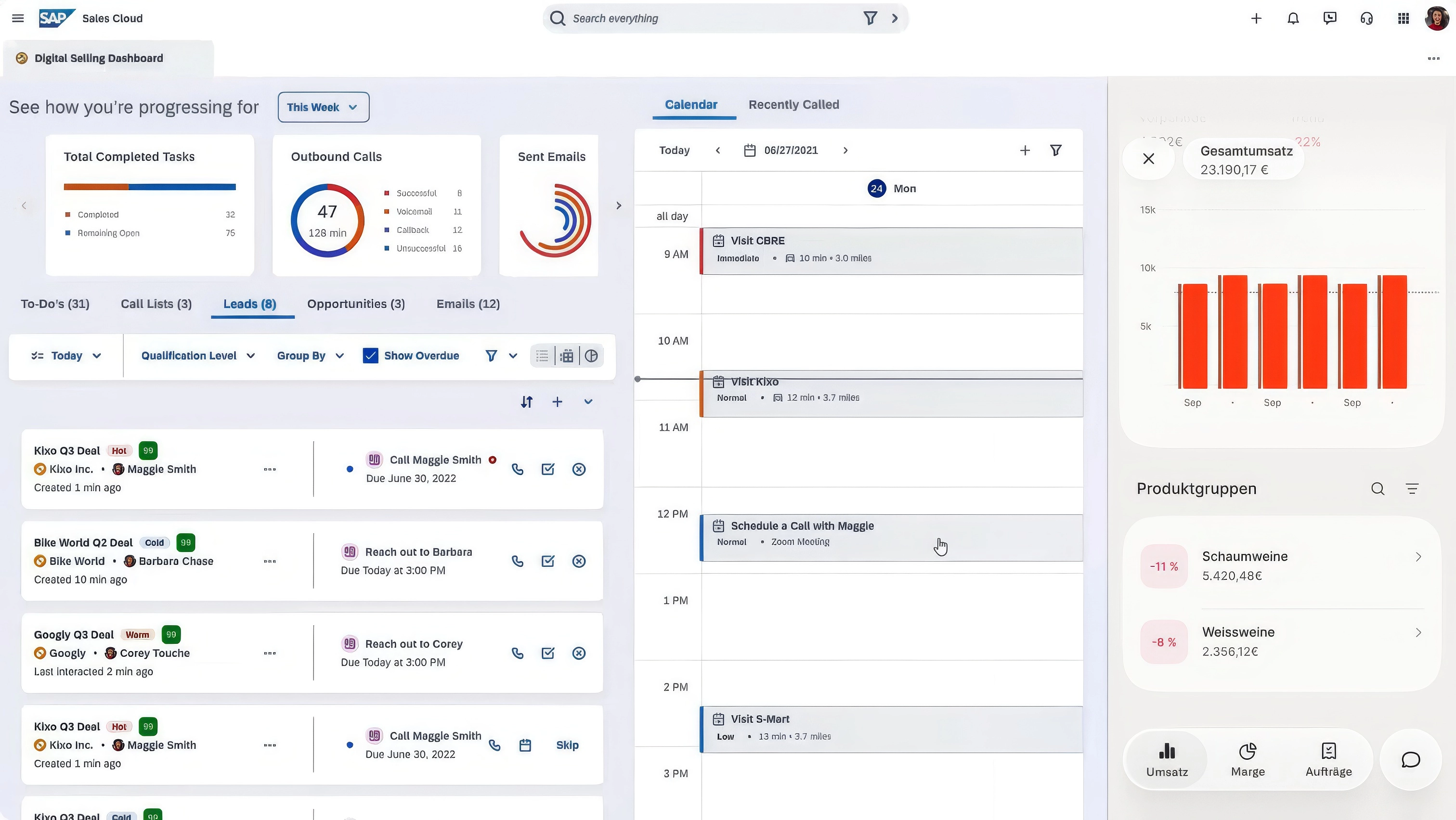
Task: Switch to Opportunities (3) tab
Action: point(356,304)
